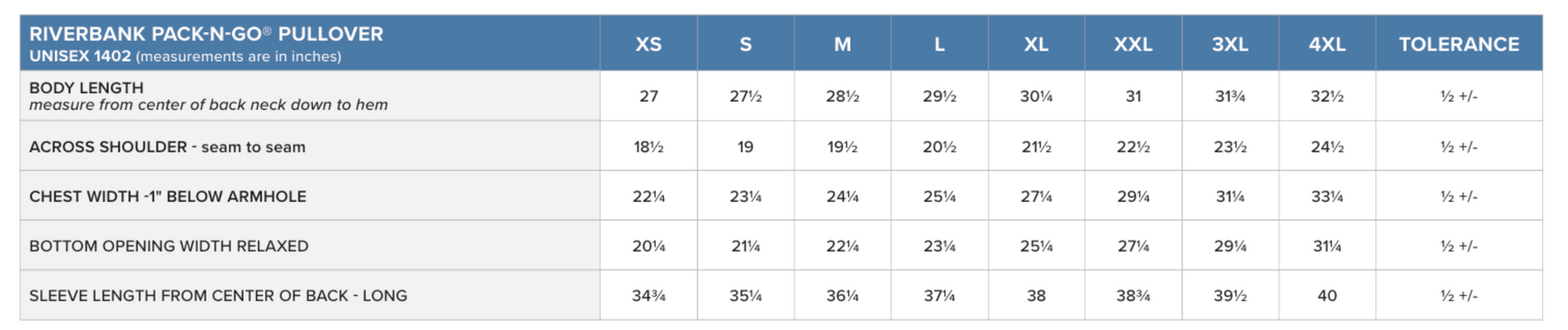Image resolution: width=1568 pixels, height=330 pixels.
Task: Select the CHEST WIDTH row label
Action: 167,197
